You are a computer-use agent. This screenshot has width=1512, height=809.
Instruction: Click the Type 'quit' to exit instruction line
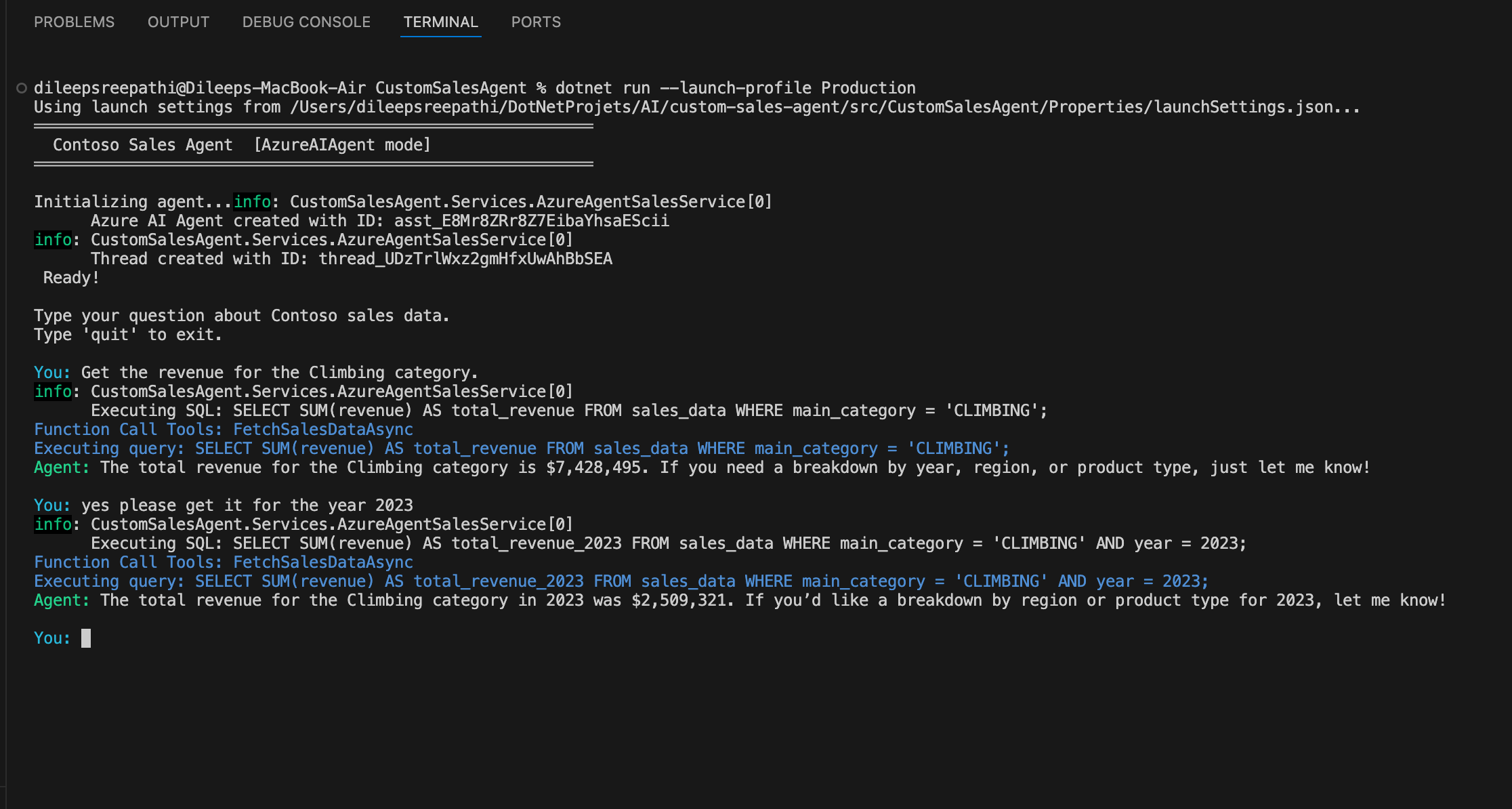click(x=127, y=335)
